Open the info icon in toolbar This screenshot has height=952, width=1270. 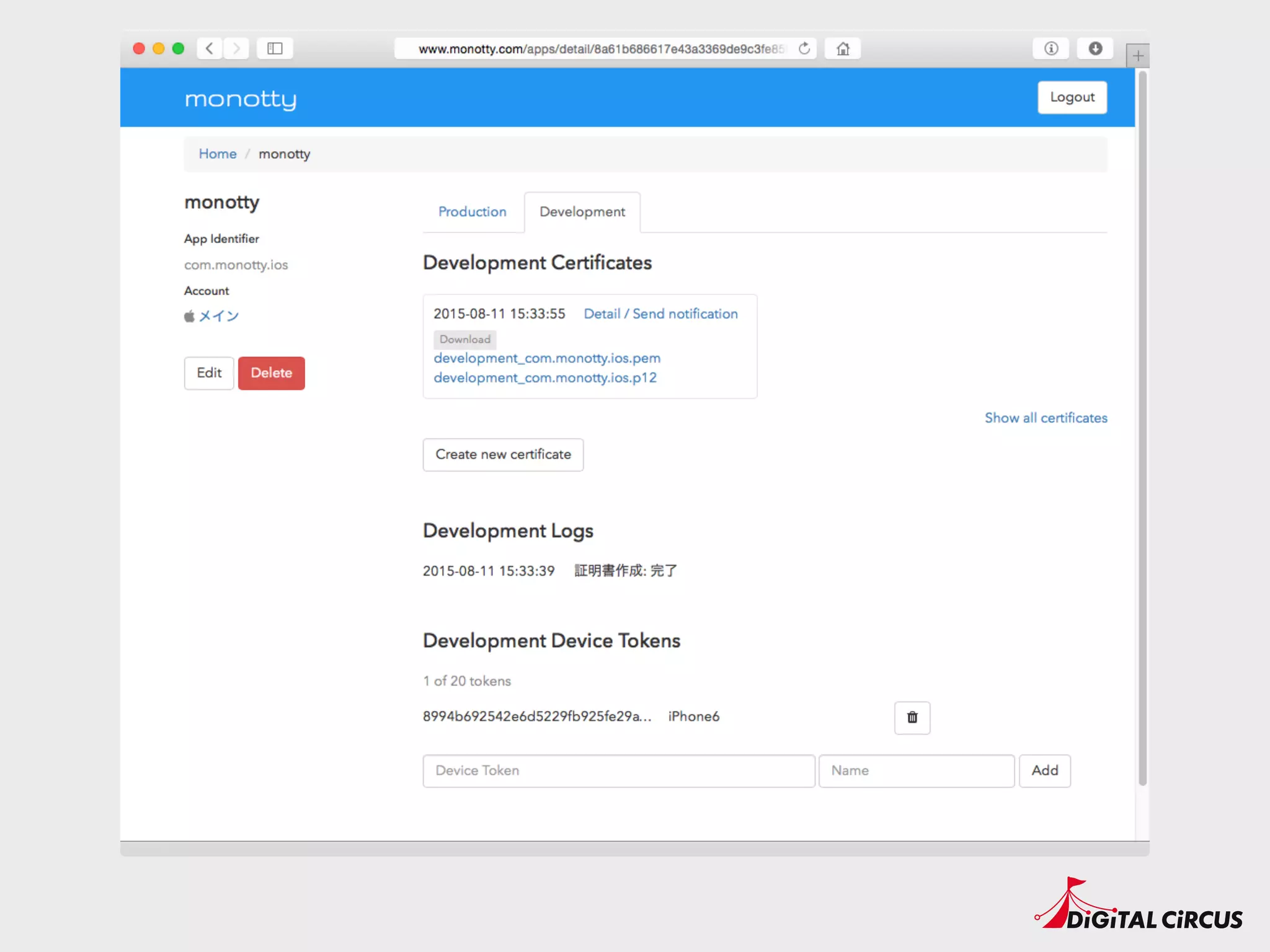[1050, 48]
